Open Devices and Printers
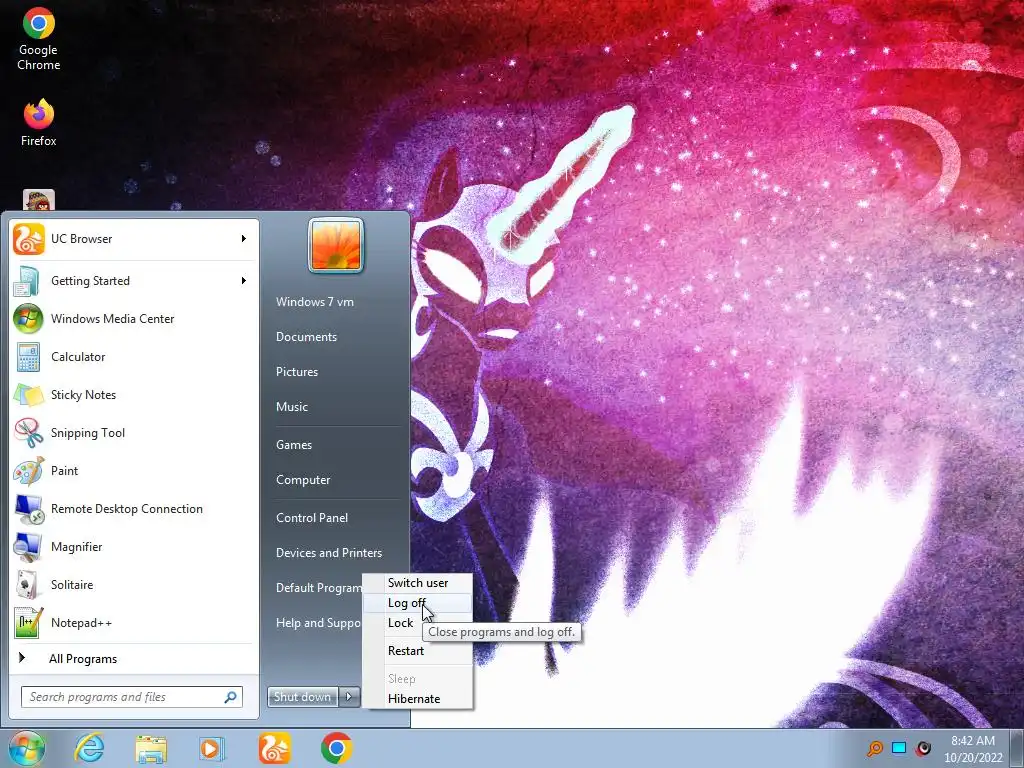The height and width of the screenshot is (768, 1024). [x=329, y=553]
